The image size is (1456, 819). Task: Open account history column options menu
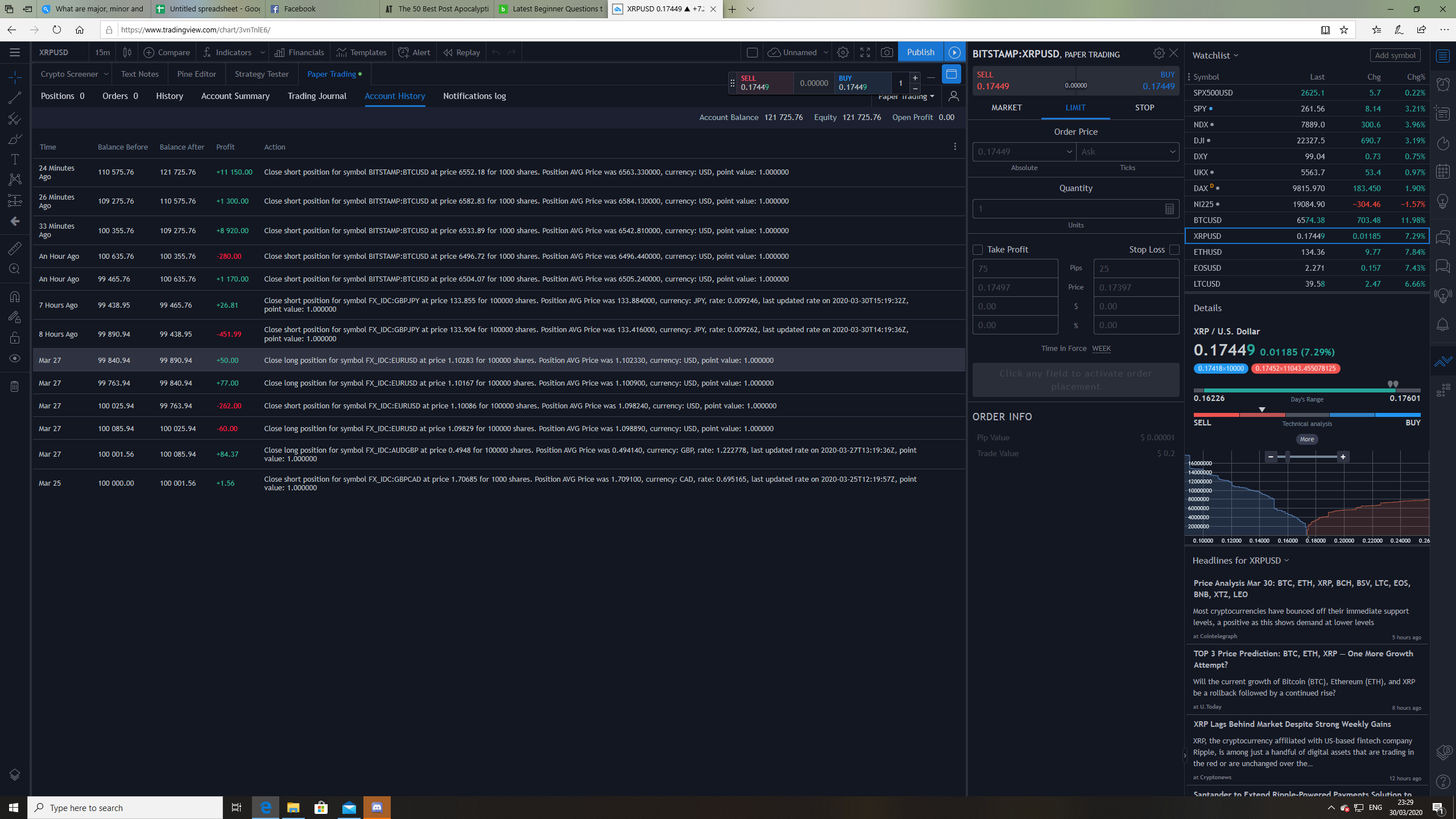tap(955, 147)
